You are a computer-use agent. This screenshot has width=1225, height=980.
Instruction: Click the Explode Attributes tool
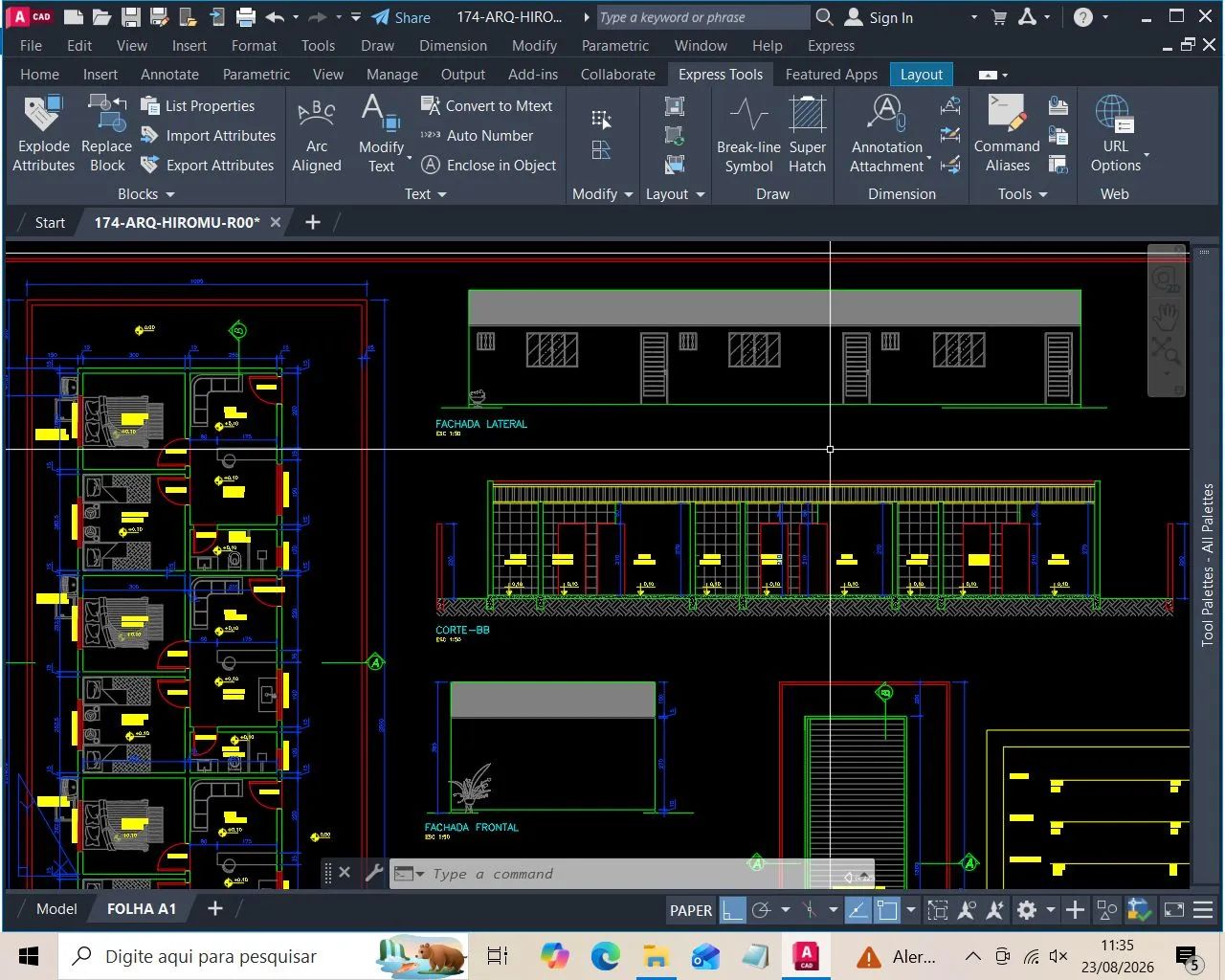point(43,134)
